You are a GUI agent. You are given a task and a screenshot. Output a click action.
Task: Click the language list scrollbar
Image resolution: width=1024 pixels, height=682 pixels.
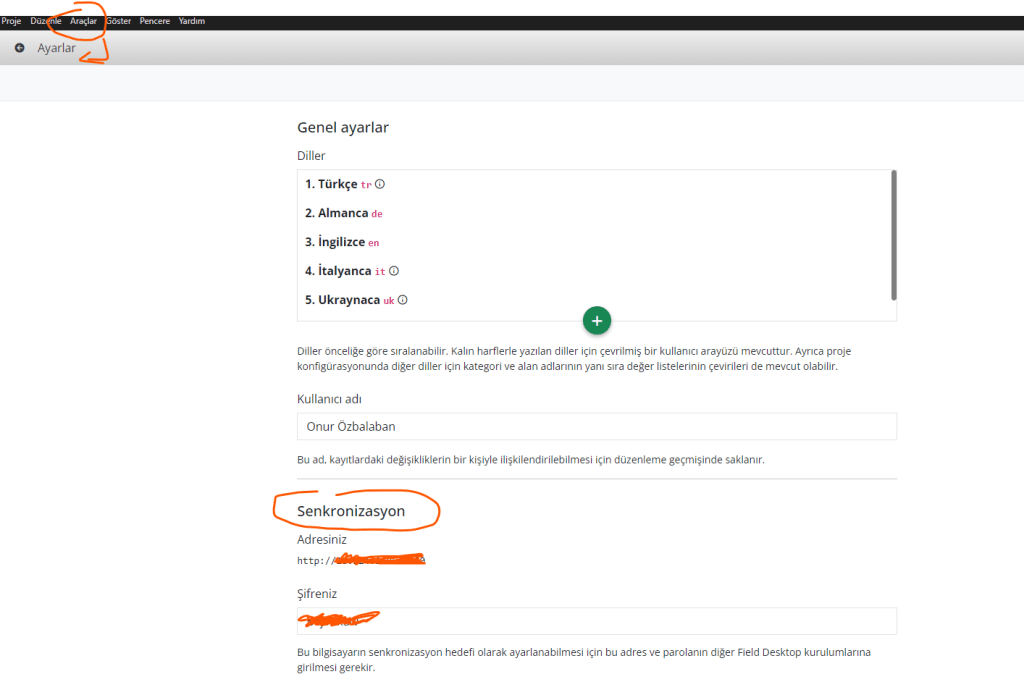(x=893, y=235)
